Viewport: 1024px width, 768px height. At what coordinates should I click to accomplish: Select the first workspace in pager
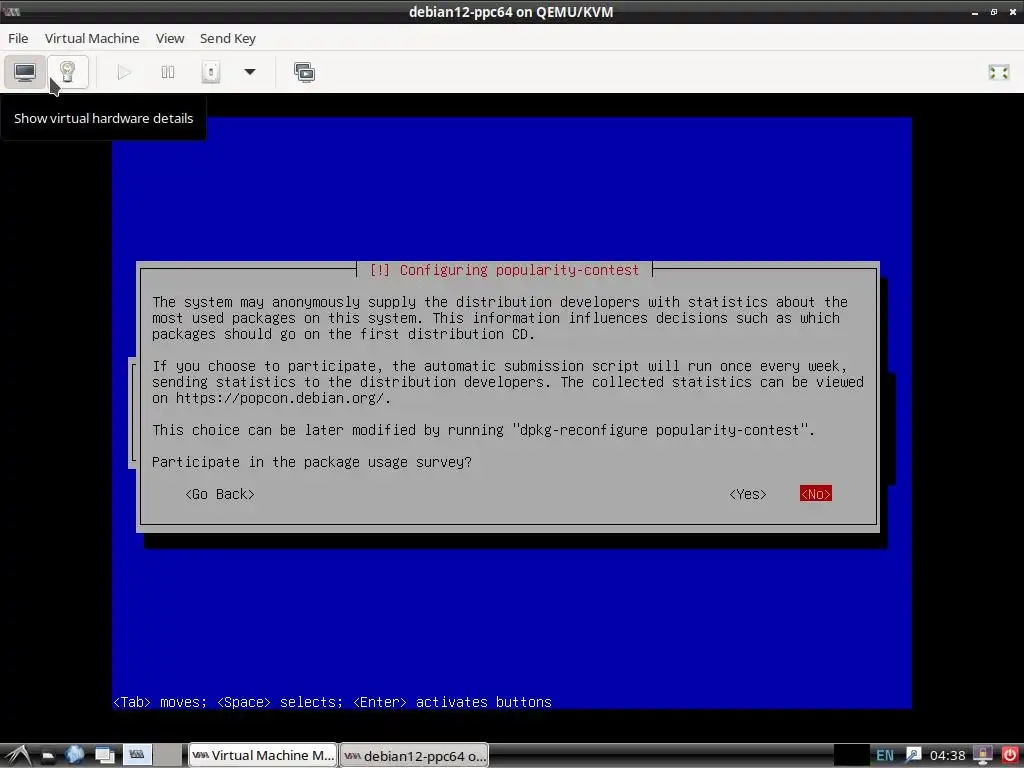click(136, 755)
